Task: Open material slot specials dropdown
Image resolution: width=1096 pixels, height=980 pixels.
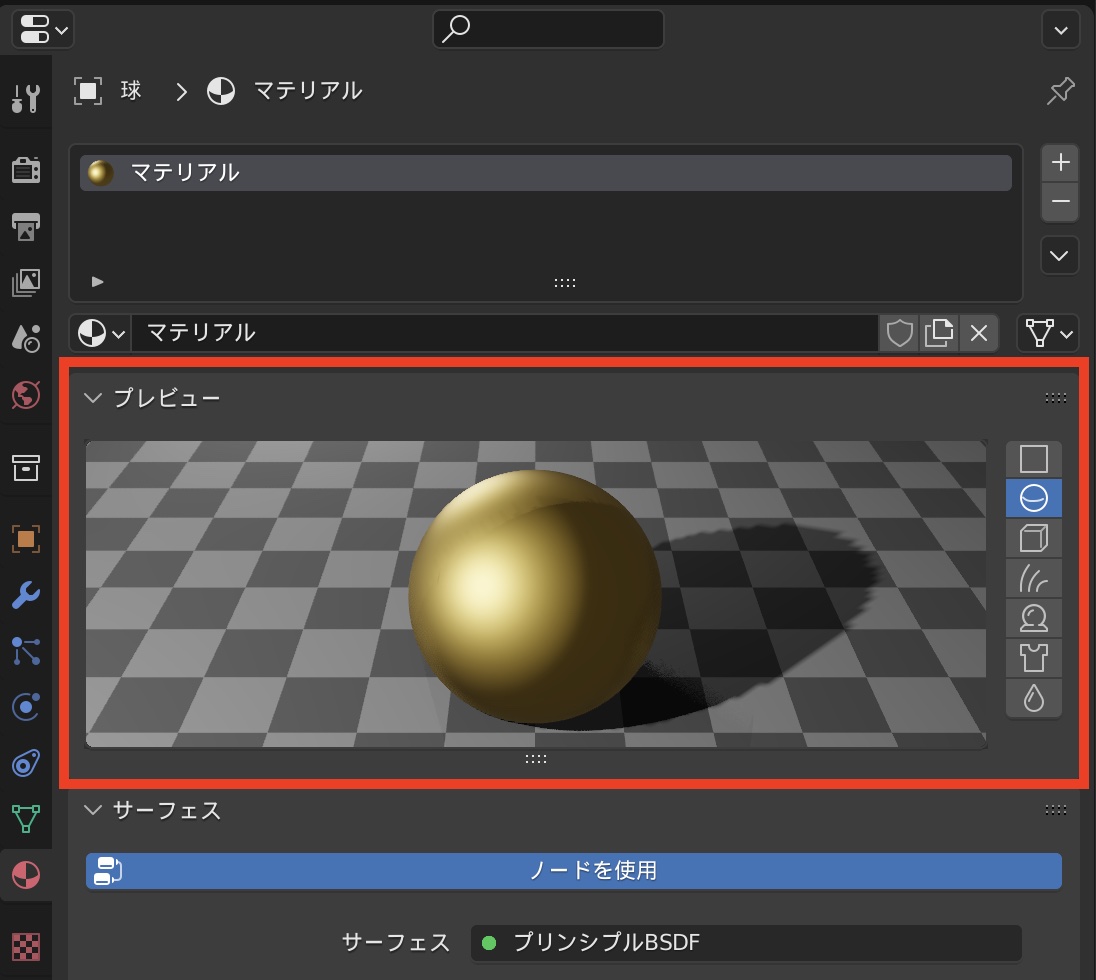Action: 1060,256
